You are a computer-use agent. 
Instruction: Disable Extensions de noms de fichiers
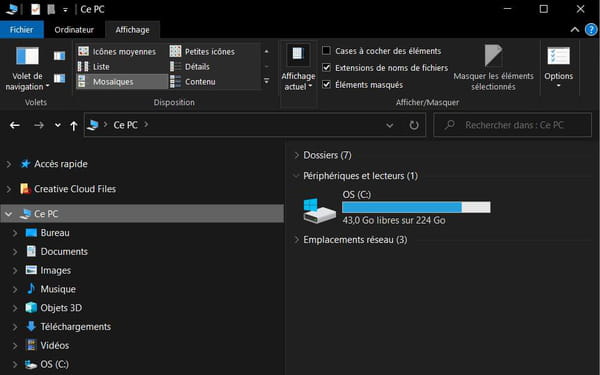326,67
